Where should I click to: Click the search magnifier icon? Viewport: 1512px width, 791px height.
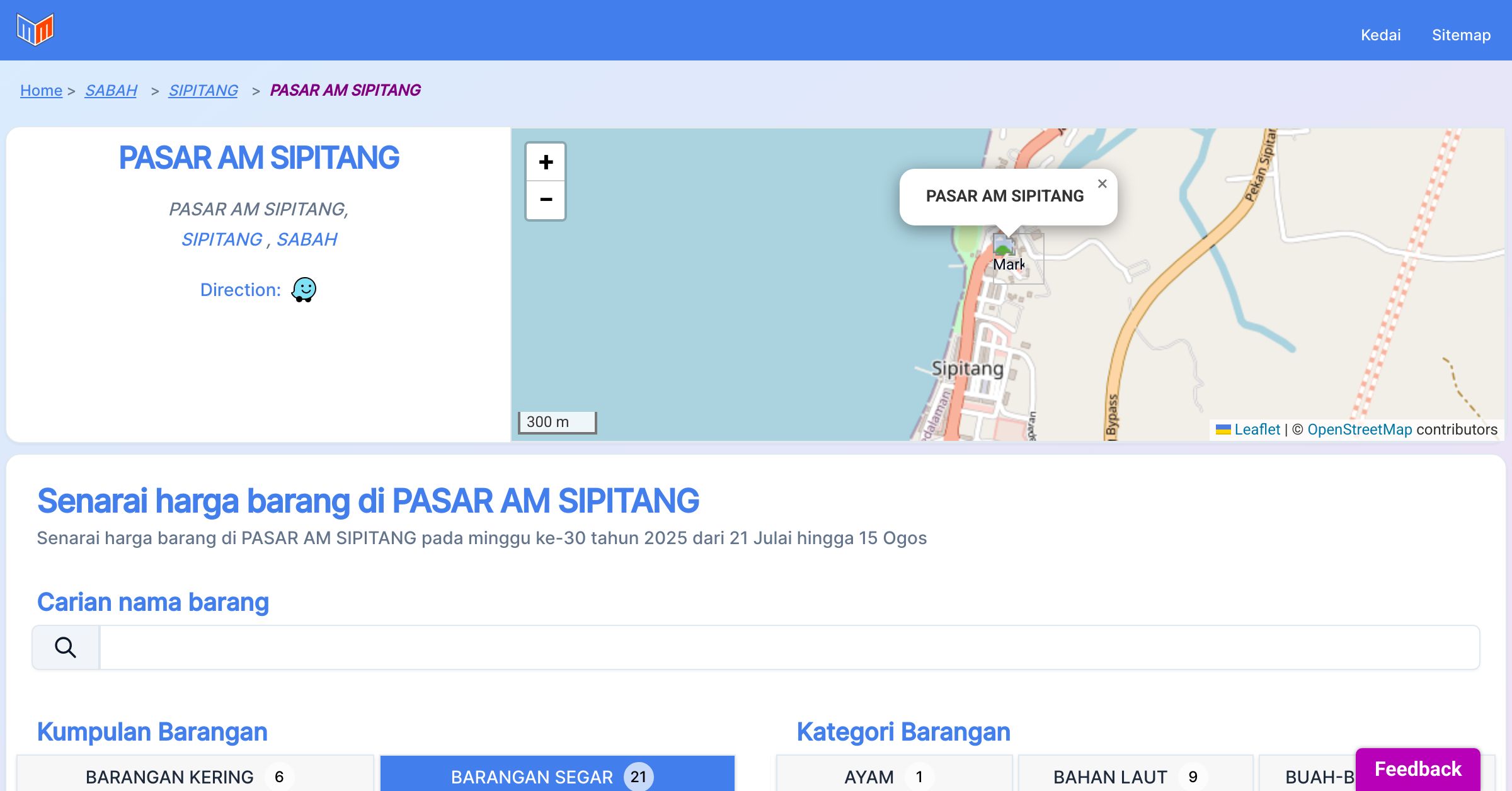(x=66, y=647)
